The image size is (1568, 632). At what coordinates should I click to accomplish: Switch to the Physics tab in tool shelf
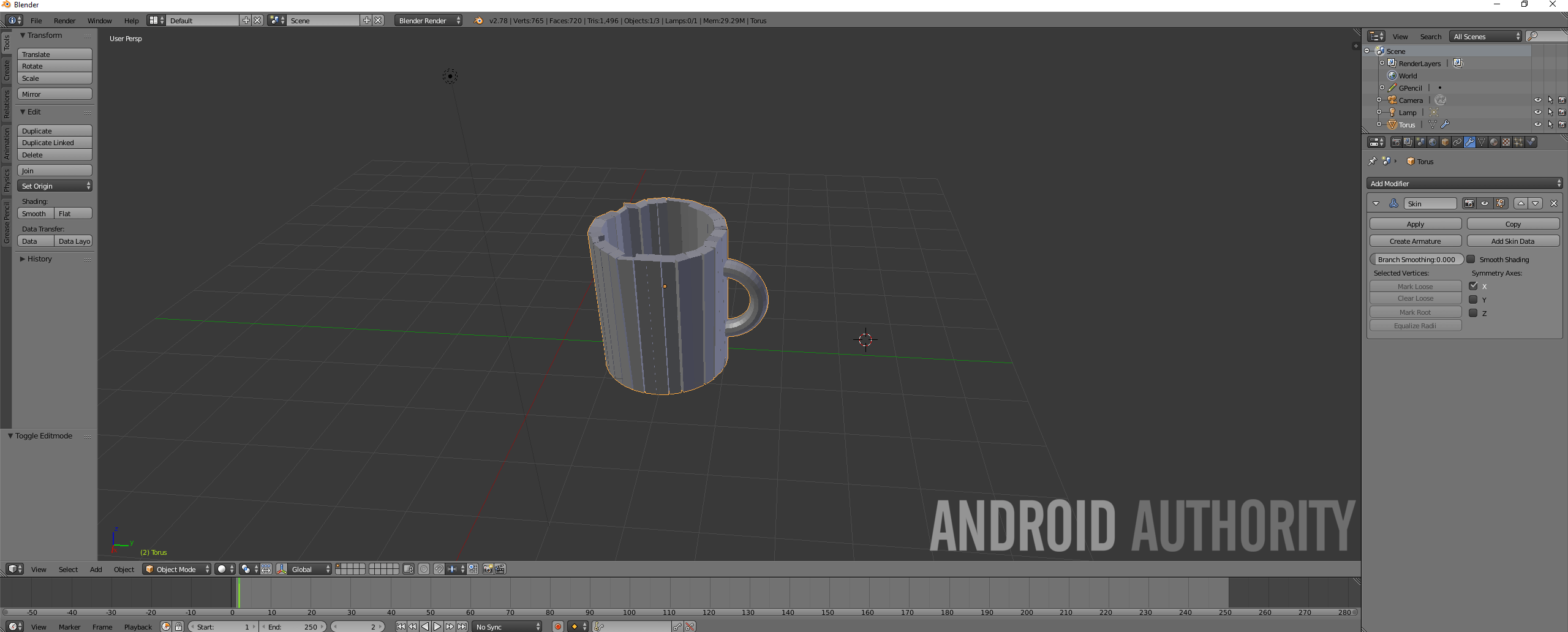7,181
